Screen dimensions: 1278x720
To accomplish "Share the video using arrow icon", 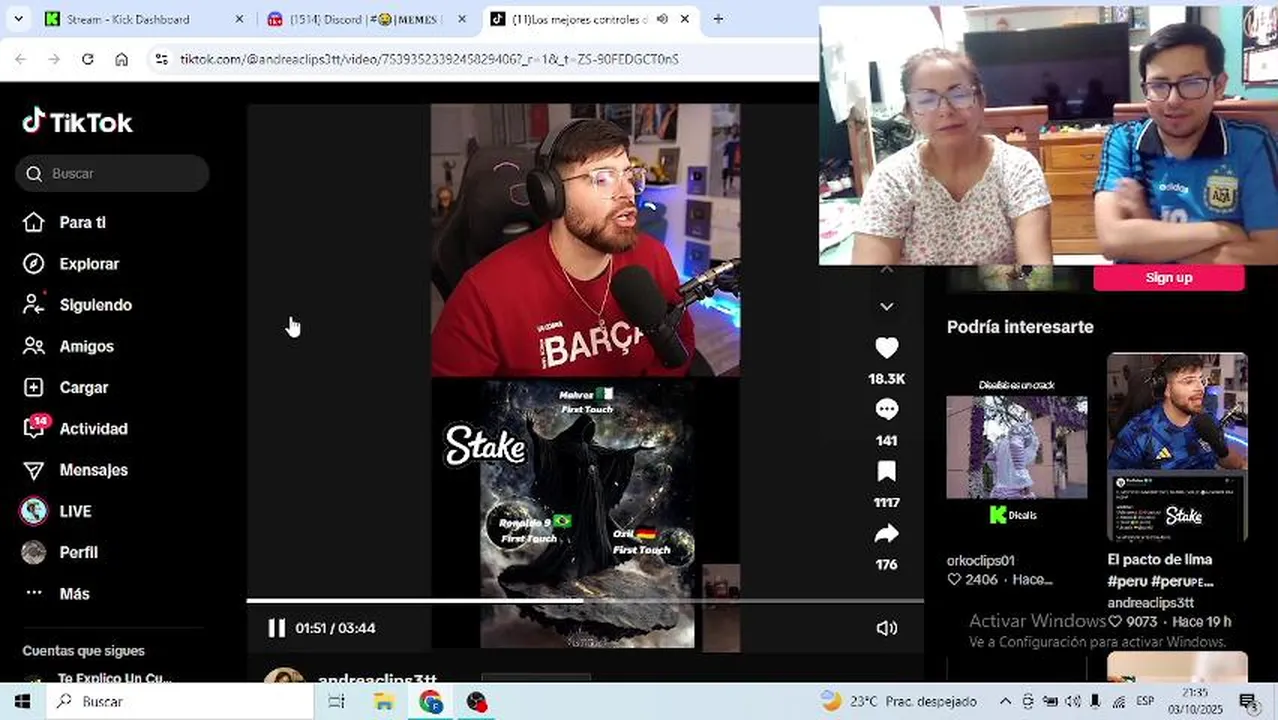I will coord(886,534).
